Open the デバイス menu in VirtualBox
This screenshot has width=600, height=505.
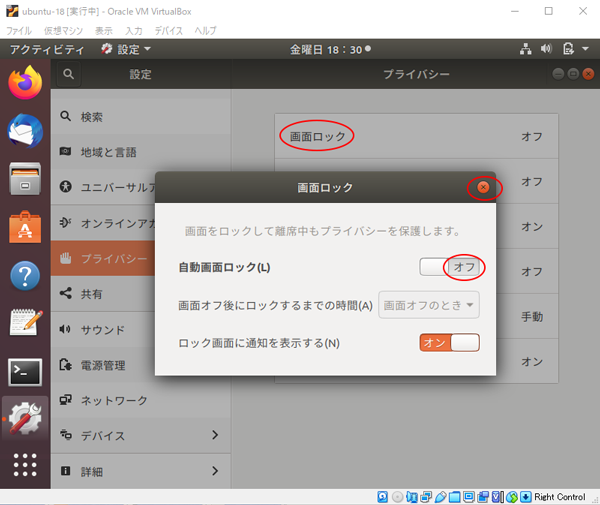click(x=168, y=31)
